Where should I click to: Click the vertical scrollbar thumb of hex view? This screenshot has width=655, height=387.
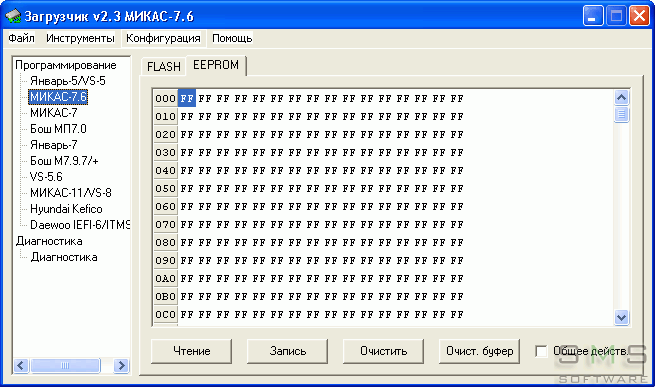point(621,114)
